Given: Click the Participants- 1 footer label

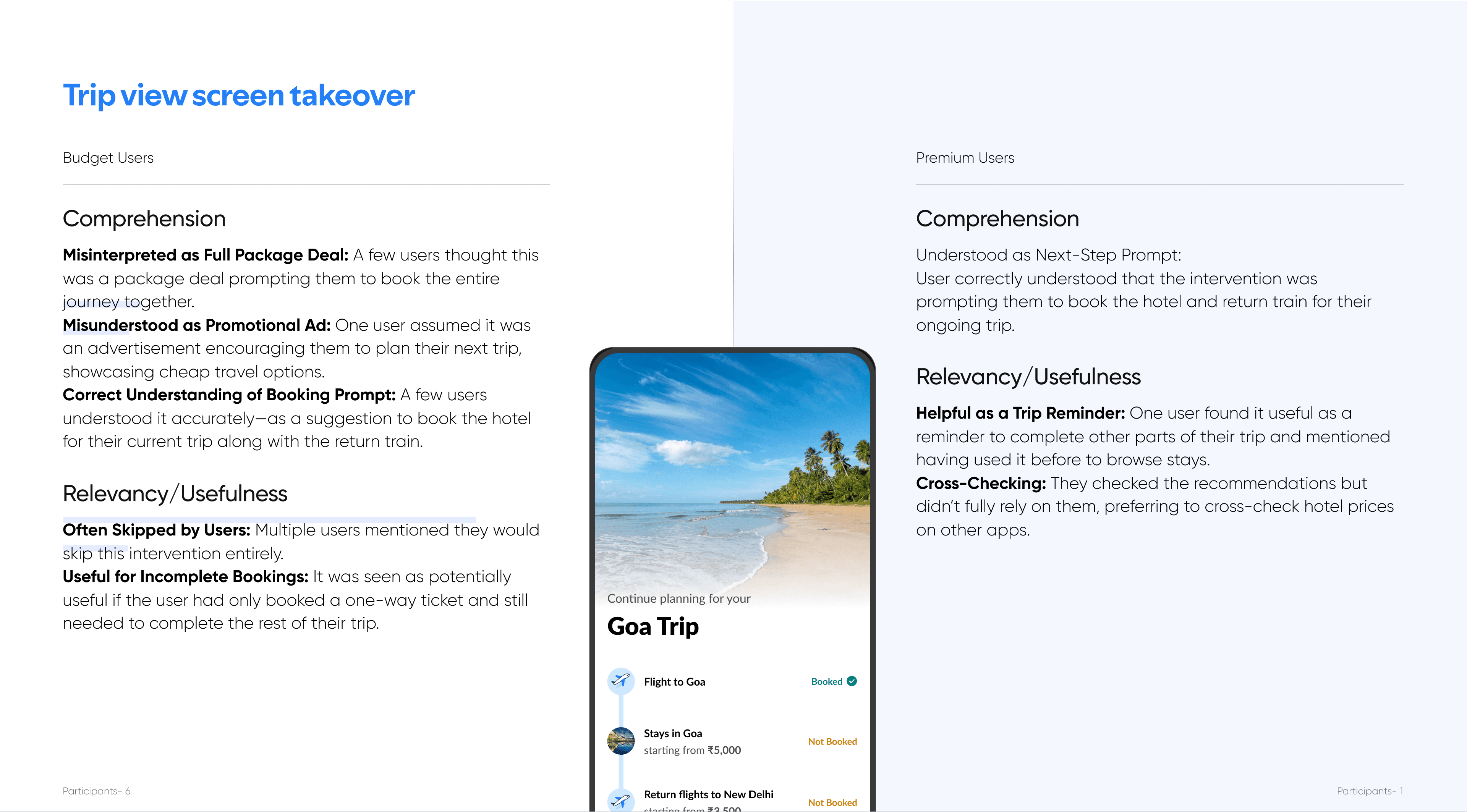Looking at the screenshot, I should (x=1370, y=791).
